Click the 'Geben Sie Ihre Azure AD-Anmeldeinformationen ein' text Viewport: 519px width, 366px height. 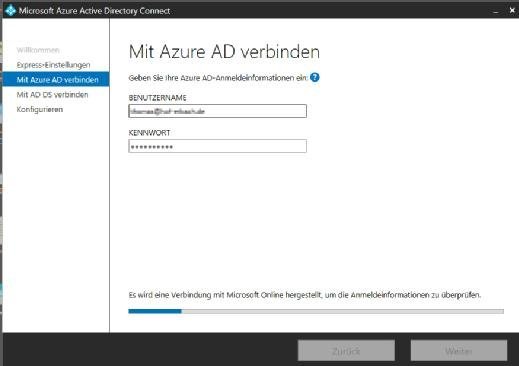218,78
